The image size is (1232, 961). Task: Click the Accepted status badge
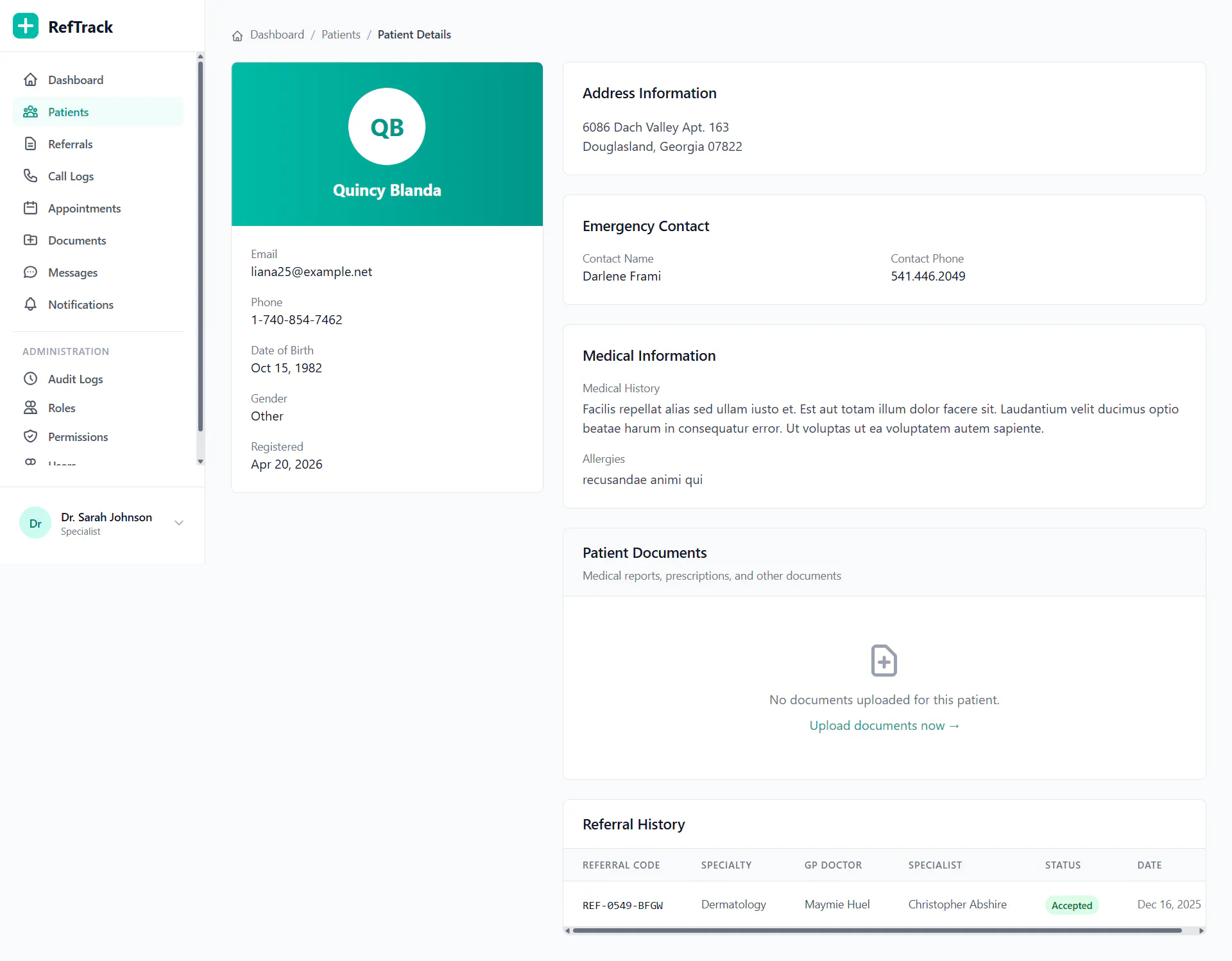tap(1072, 905)
